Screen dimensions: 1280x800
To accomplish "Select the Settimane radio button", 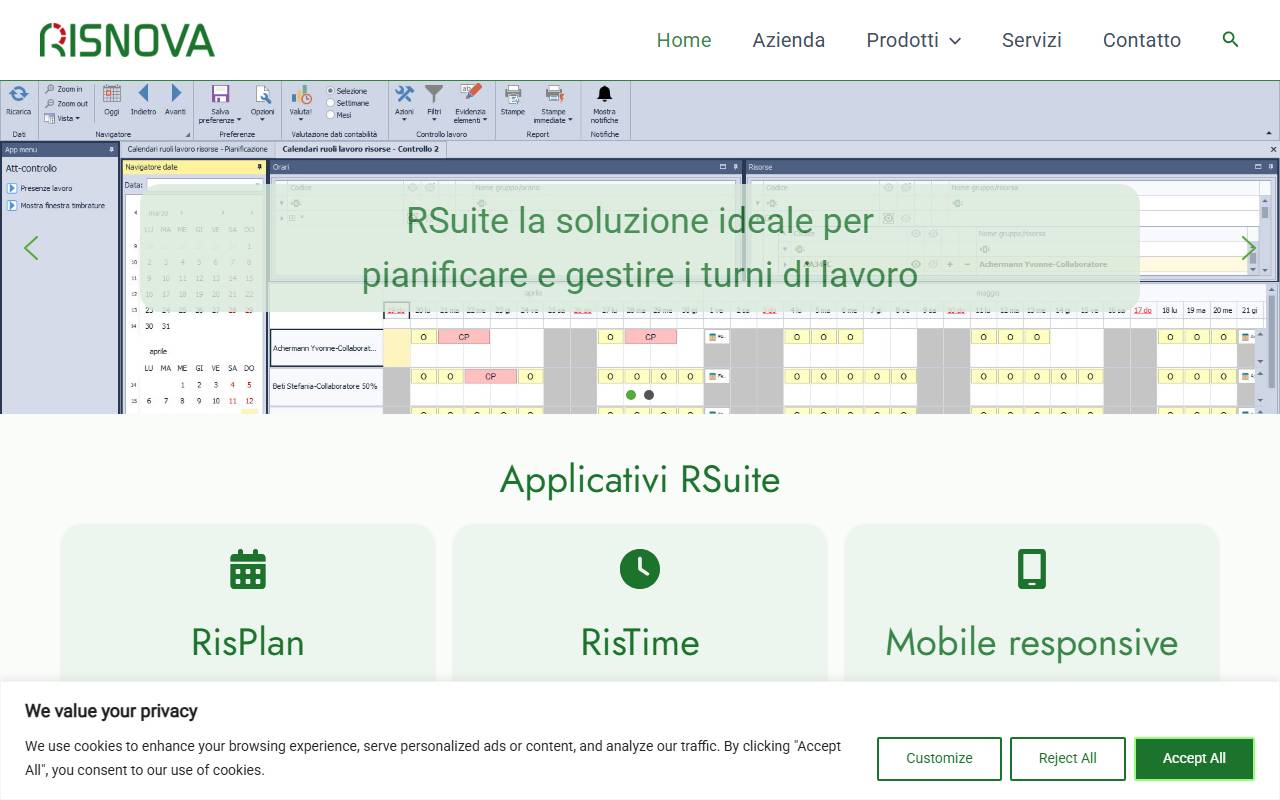I will click(331, 103).
